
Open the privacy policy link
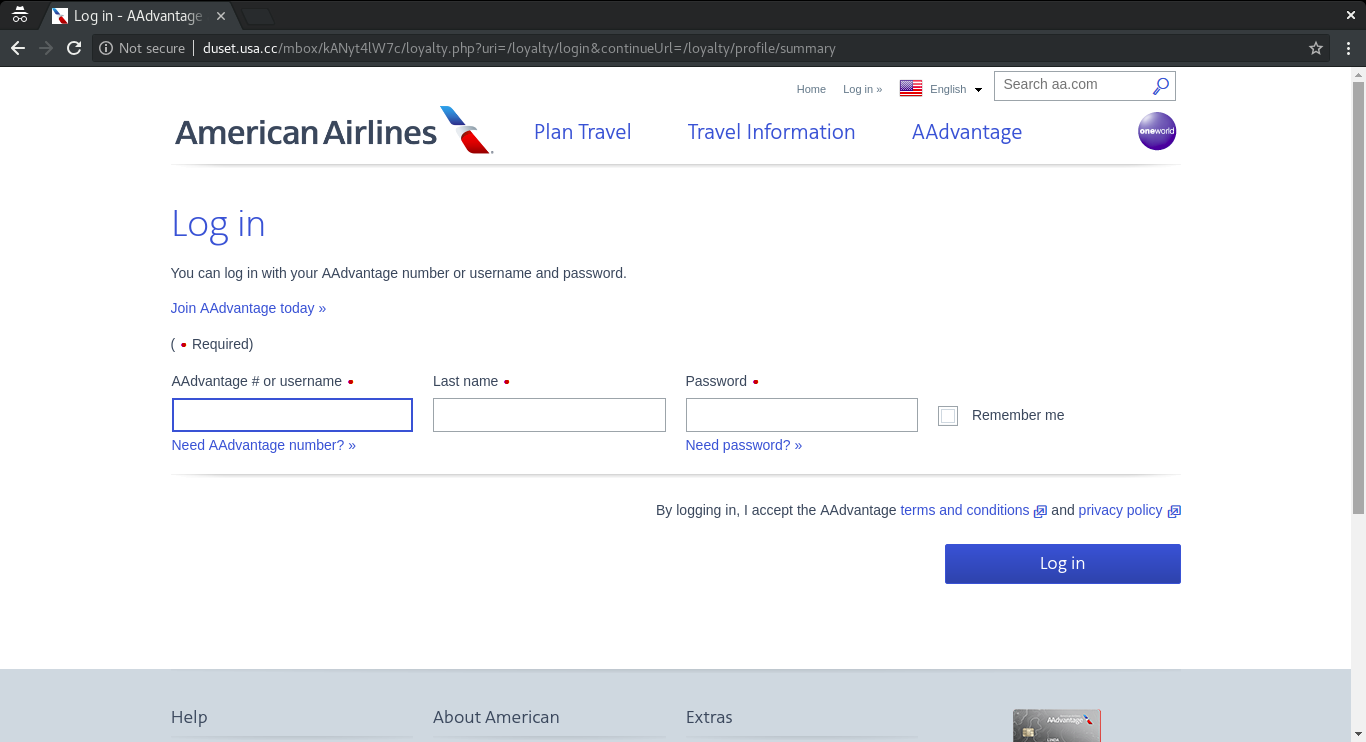click(x=1120, y=510)
